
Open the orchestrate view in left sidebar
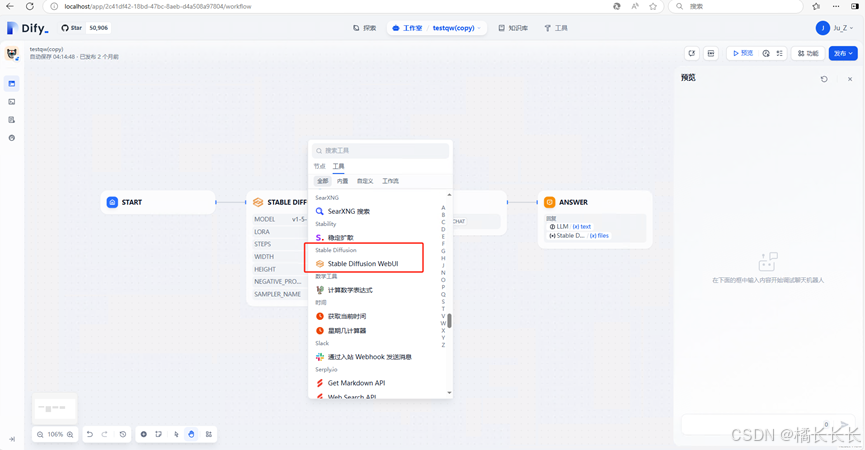pos(12,83)
